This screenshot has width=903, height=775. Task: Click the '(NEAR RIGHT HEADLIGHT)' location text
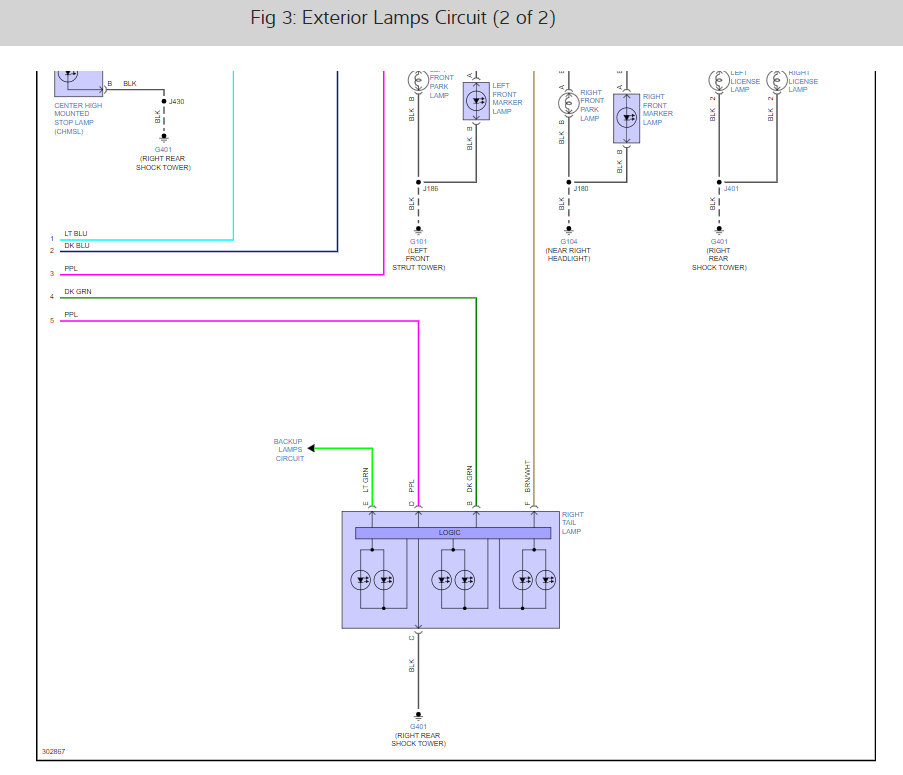(x=568, y=254)
